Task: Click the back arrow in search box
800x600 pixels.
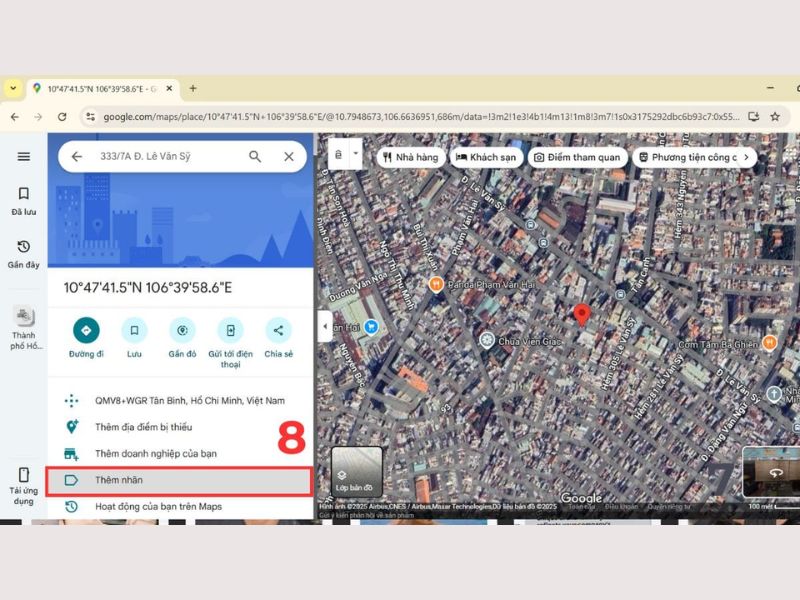Action: click(77, 157)
